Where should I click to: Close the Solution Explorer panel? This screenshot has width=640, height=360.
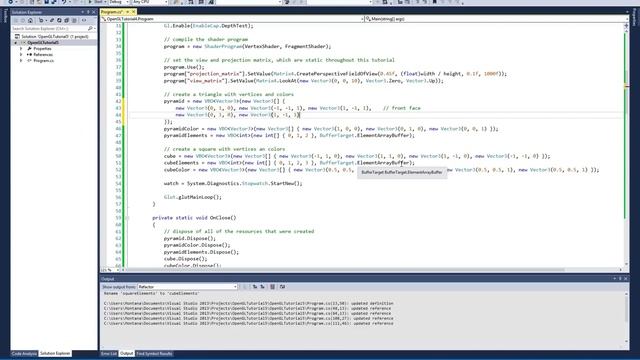click(93, 12)
